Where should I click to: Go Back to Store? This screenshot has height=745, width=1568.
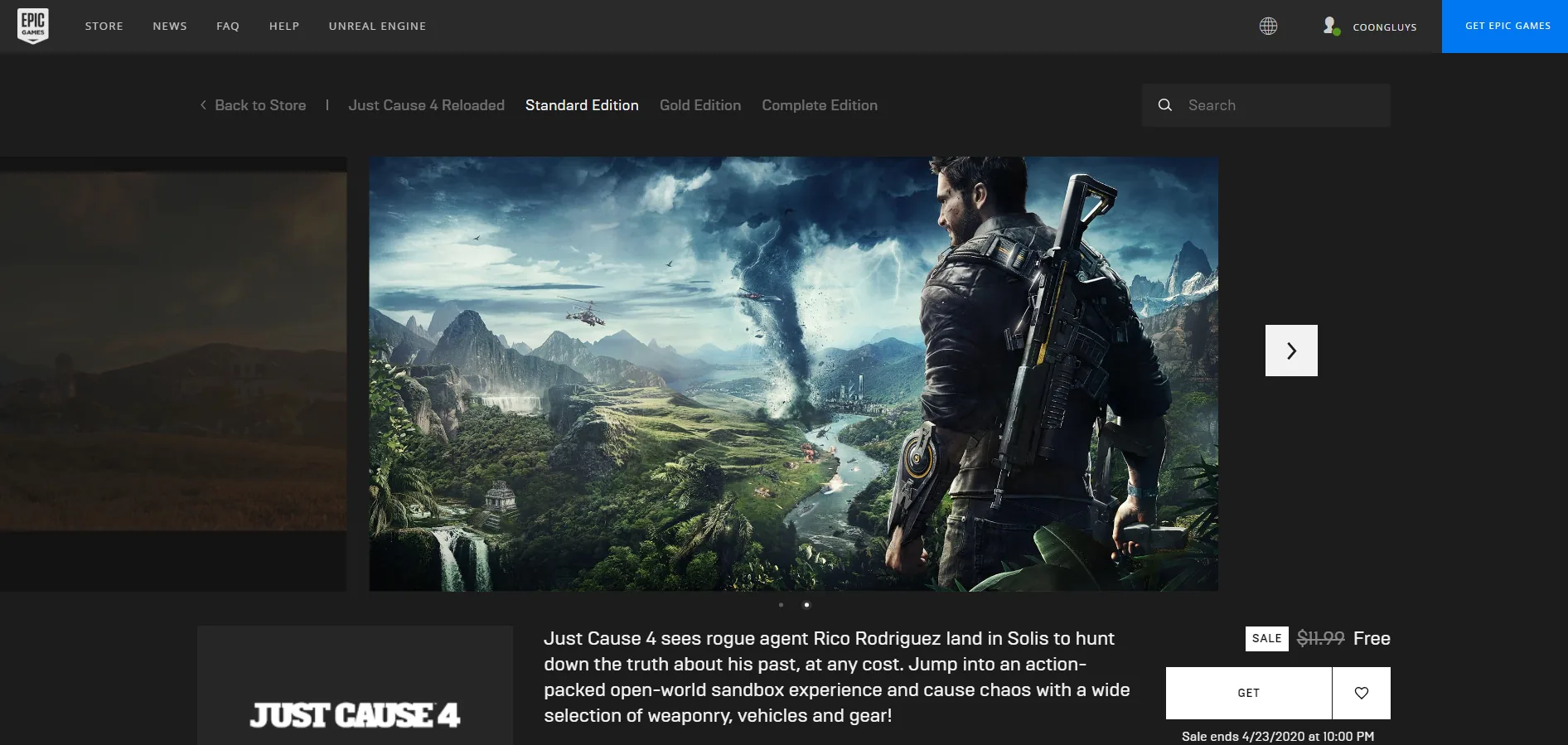(x=260, y=105)
